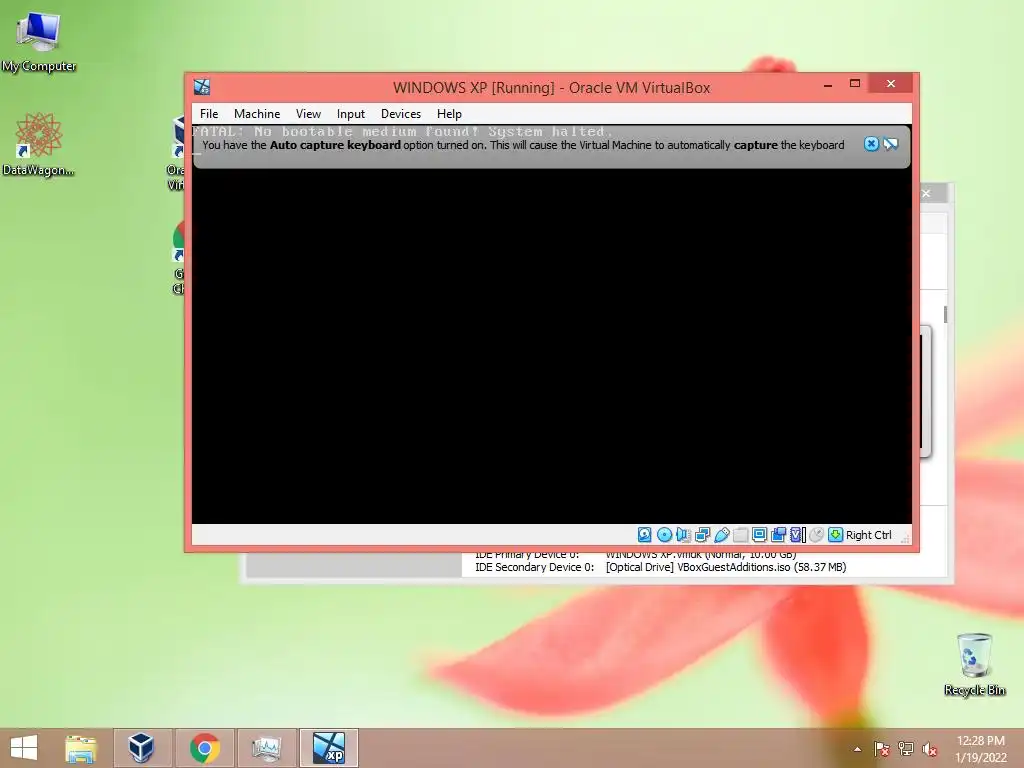The width and height of the screenshot is (1024, 768).
Task: Click the don't-show-again notification icon
Action: (890, 144)
